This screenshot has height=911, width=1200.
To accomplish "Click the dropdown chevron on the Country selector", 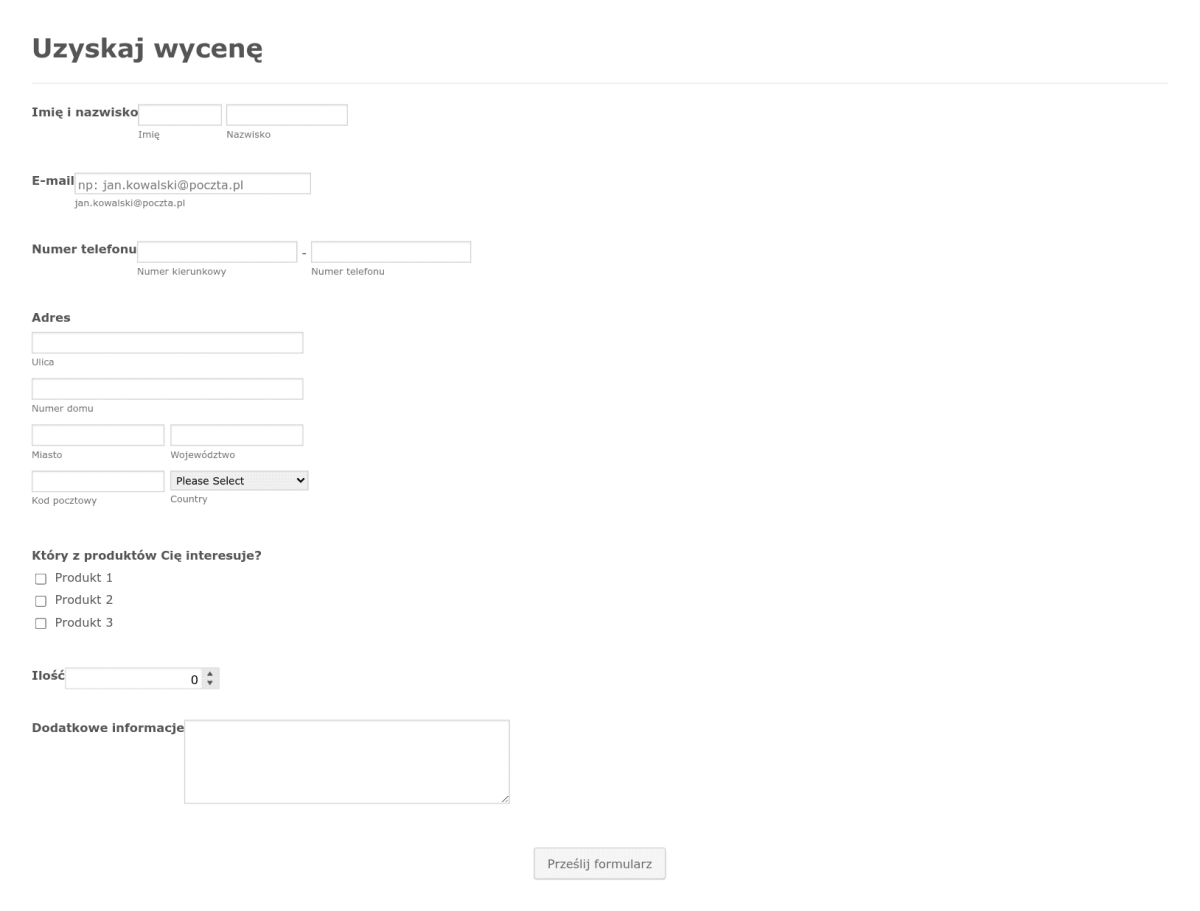I will [x=298, y=480].
